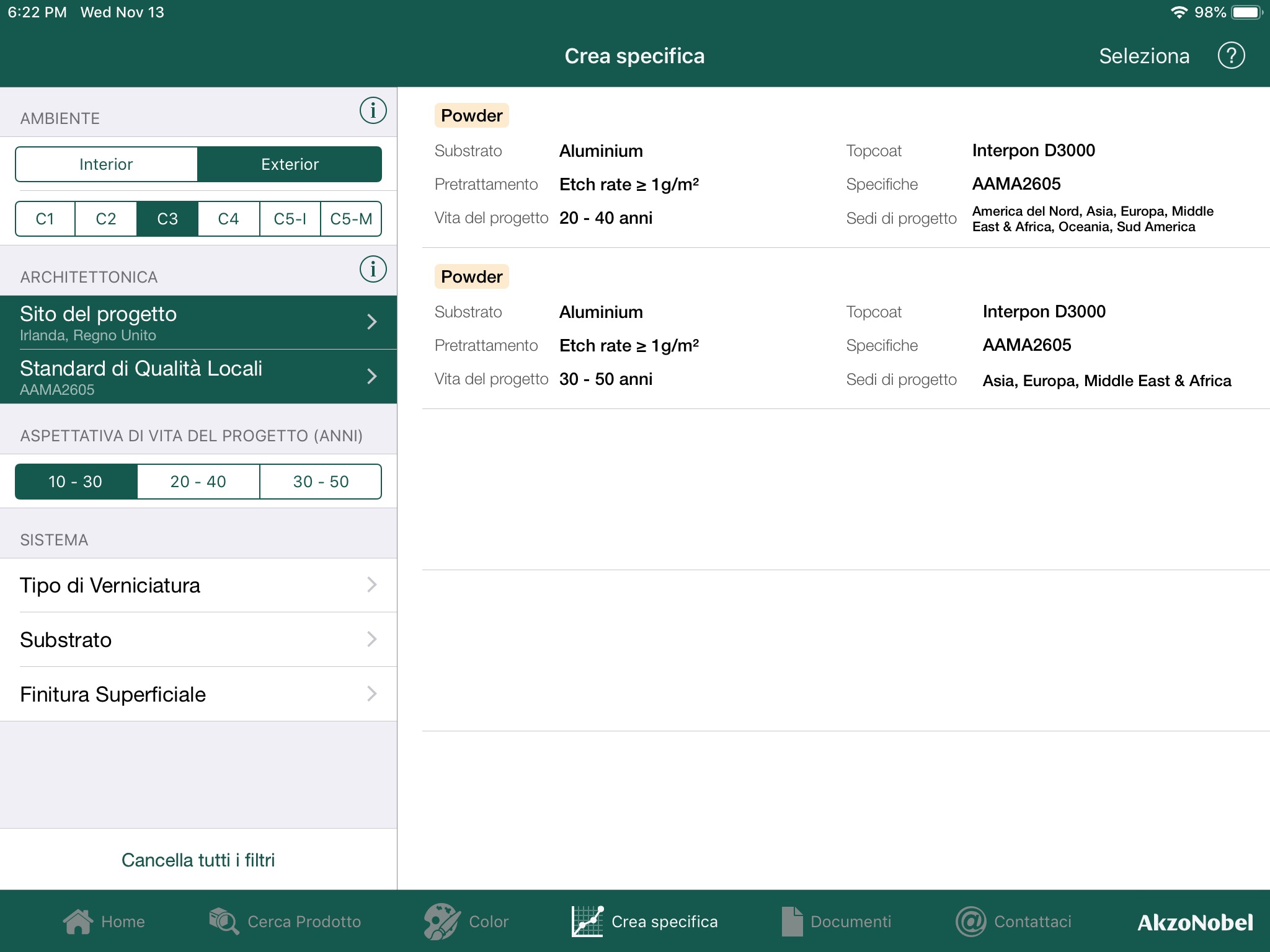Choose corrosivity class C1
This screenshot has height=952, width=1270.
click(x=45, y=219)
